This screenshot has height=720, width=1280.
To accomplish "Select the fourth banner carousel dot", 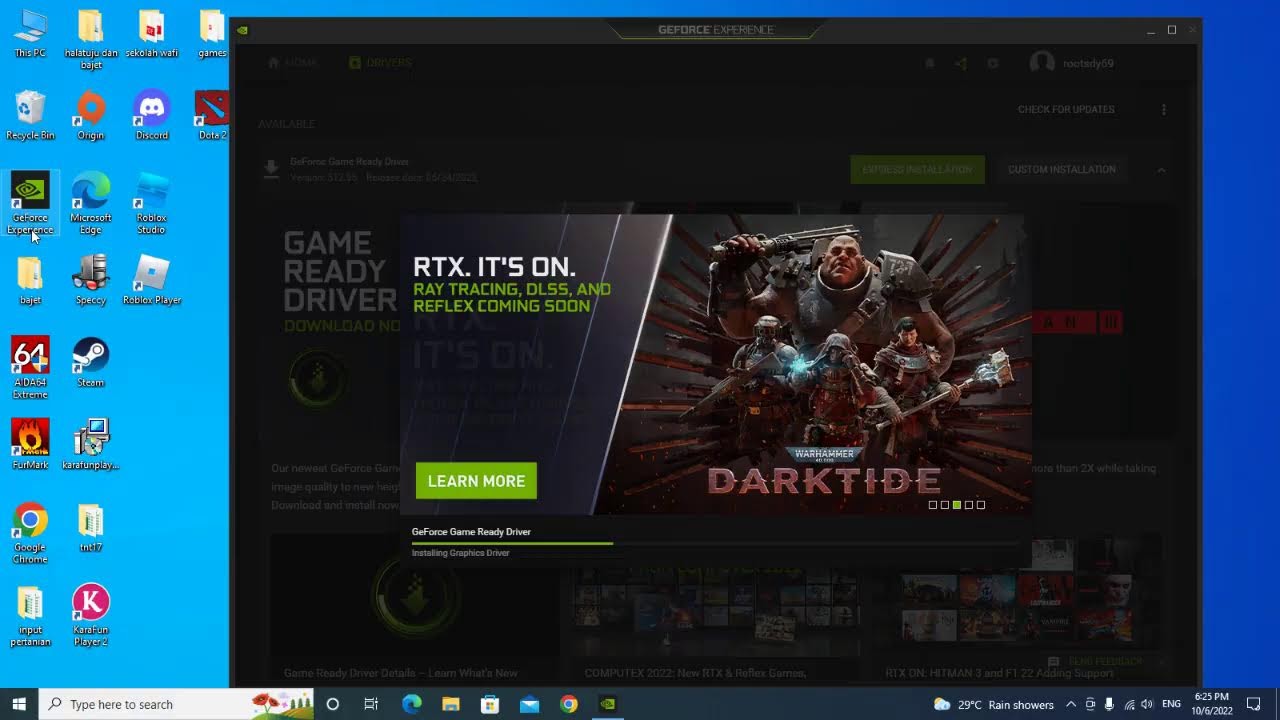I will (x=969, y=505).
